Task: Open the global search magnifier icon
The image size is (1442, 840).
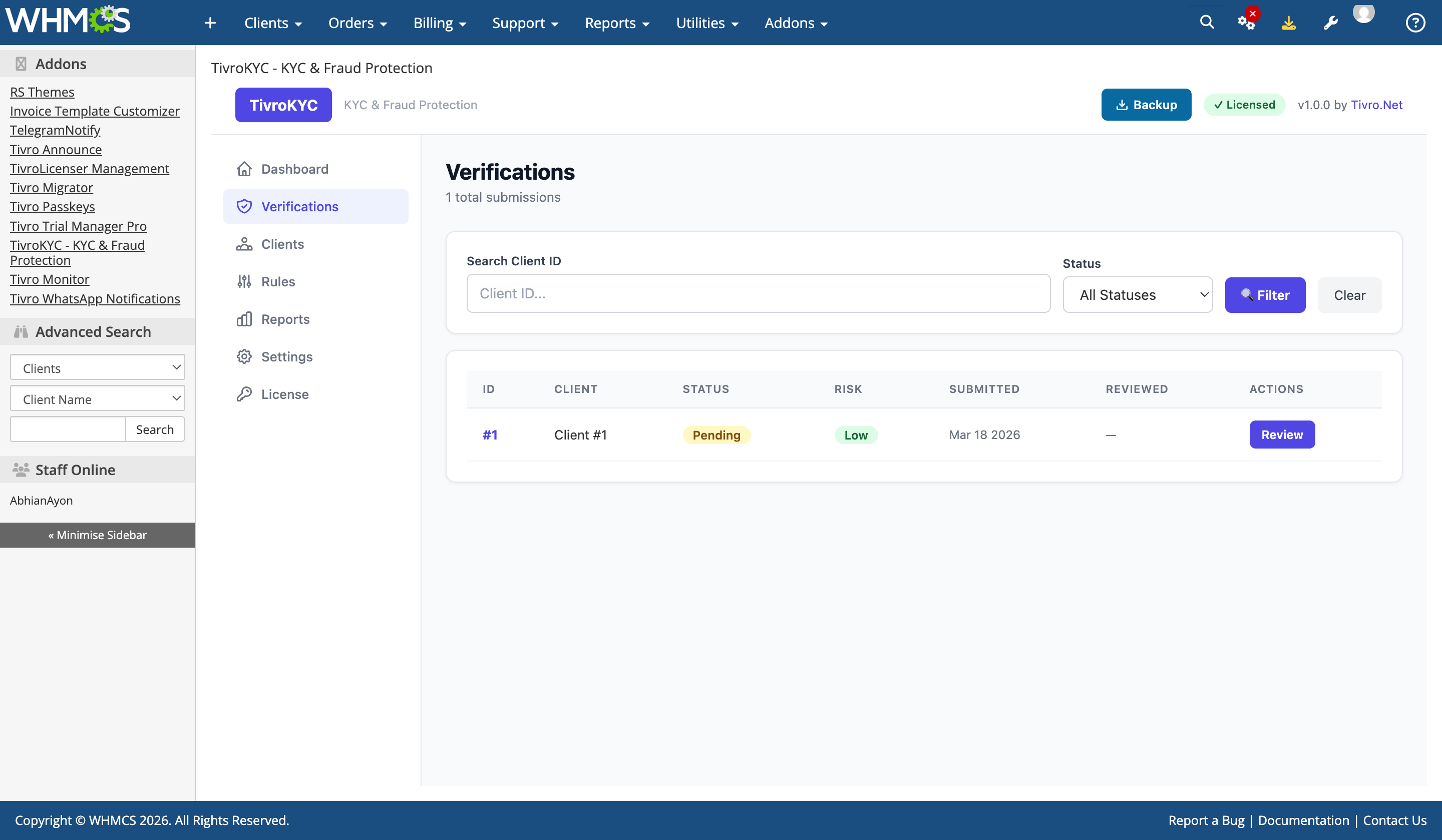Action: (1206, 23)
